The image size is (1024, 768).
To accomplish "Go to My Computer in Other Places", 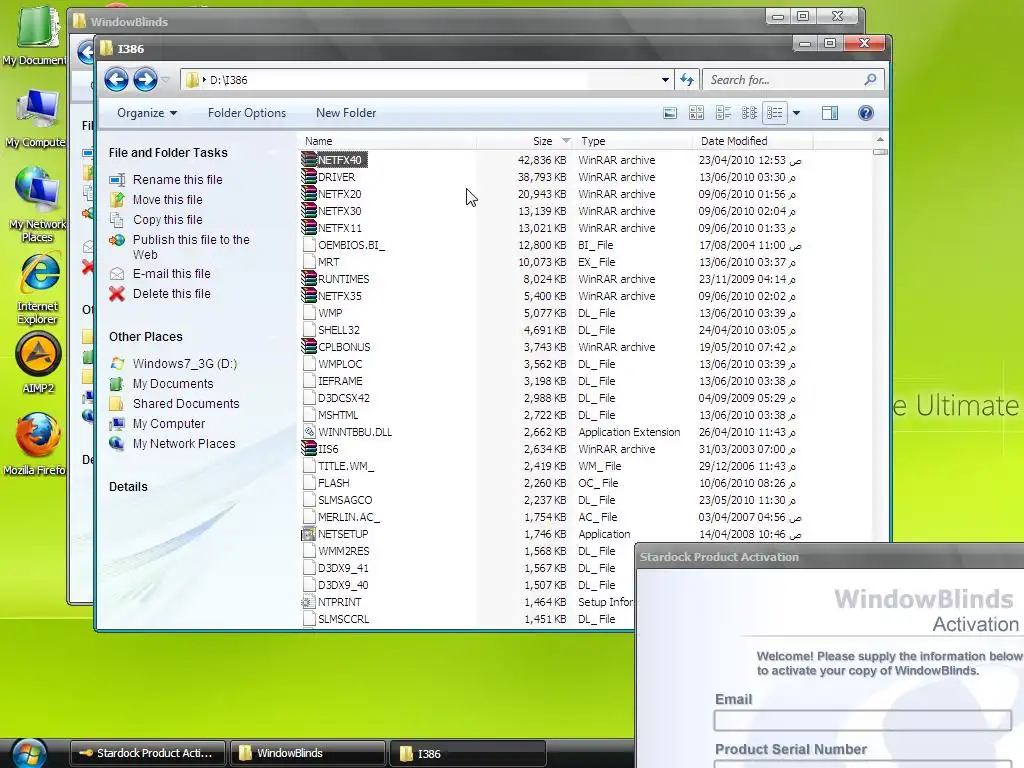I will (168, 424).
